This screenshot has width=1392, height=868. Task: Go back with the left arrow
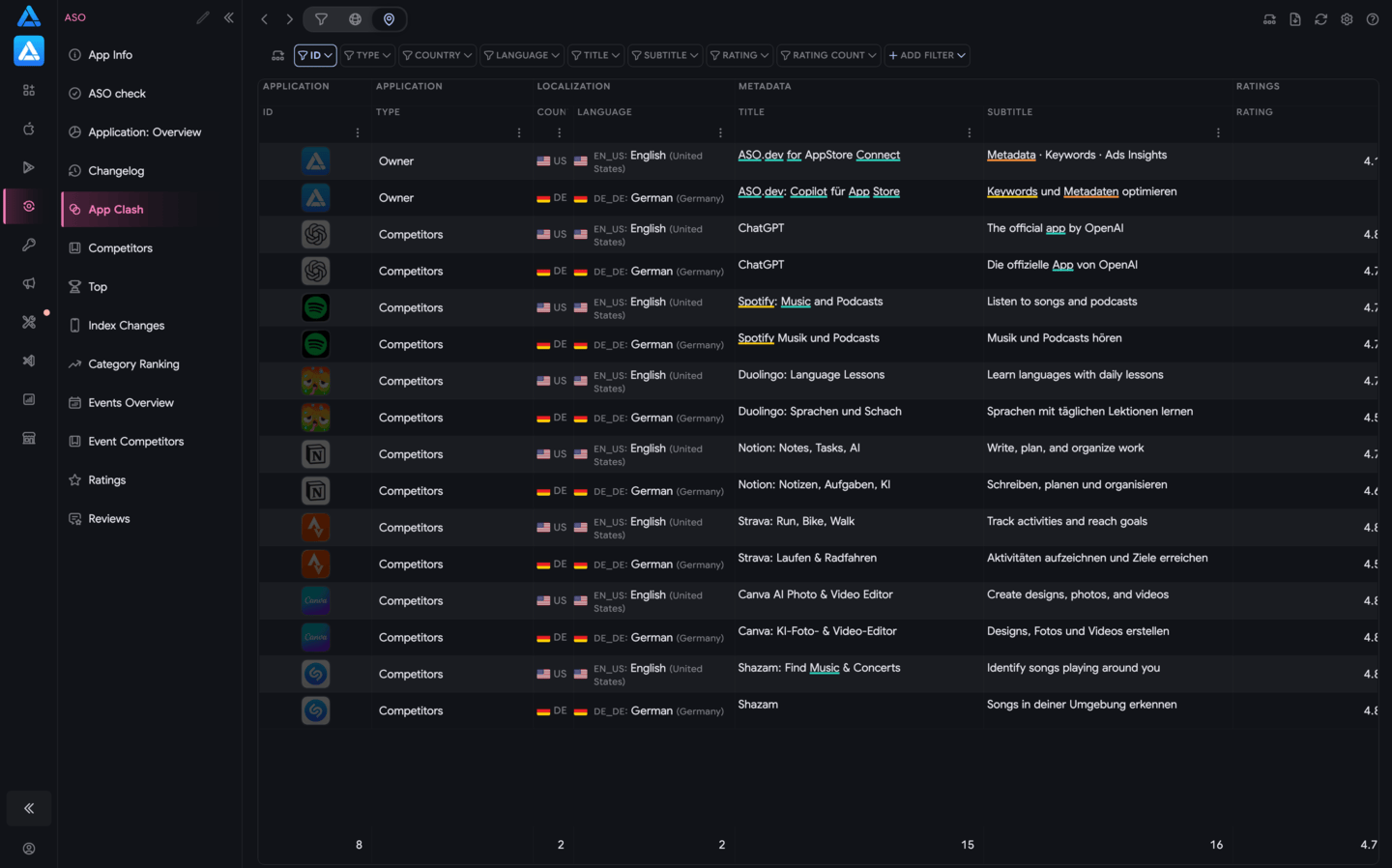[x=264, y=19]
